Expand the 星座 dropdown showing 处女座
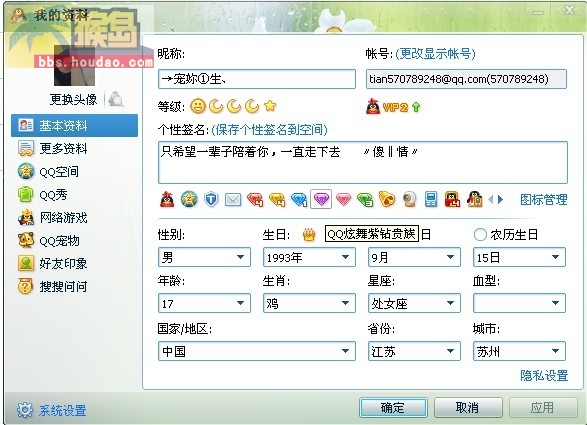587x425 pixels. pos(414,303)
